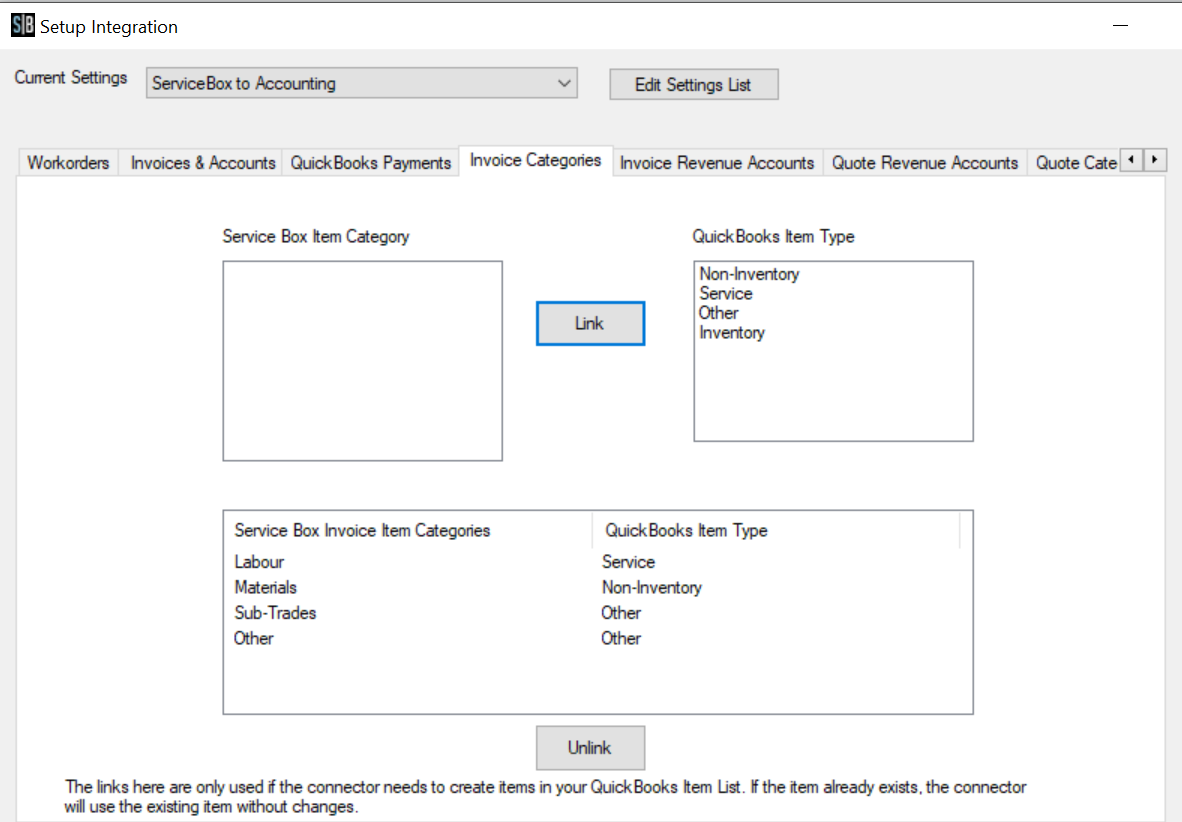Click the Non-Inventory type next to Materials
Screen dimensions: 1182x822
(x=651, y=587)
